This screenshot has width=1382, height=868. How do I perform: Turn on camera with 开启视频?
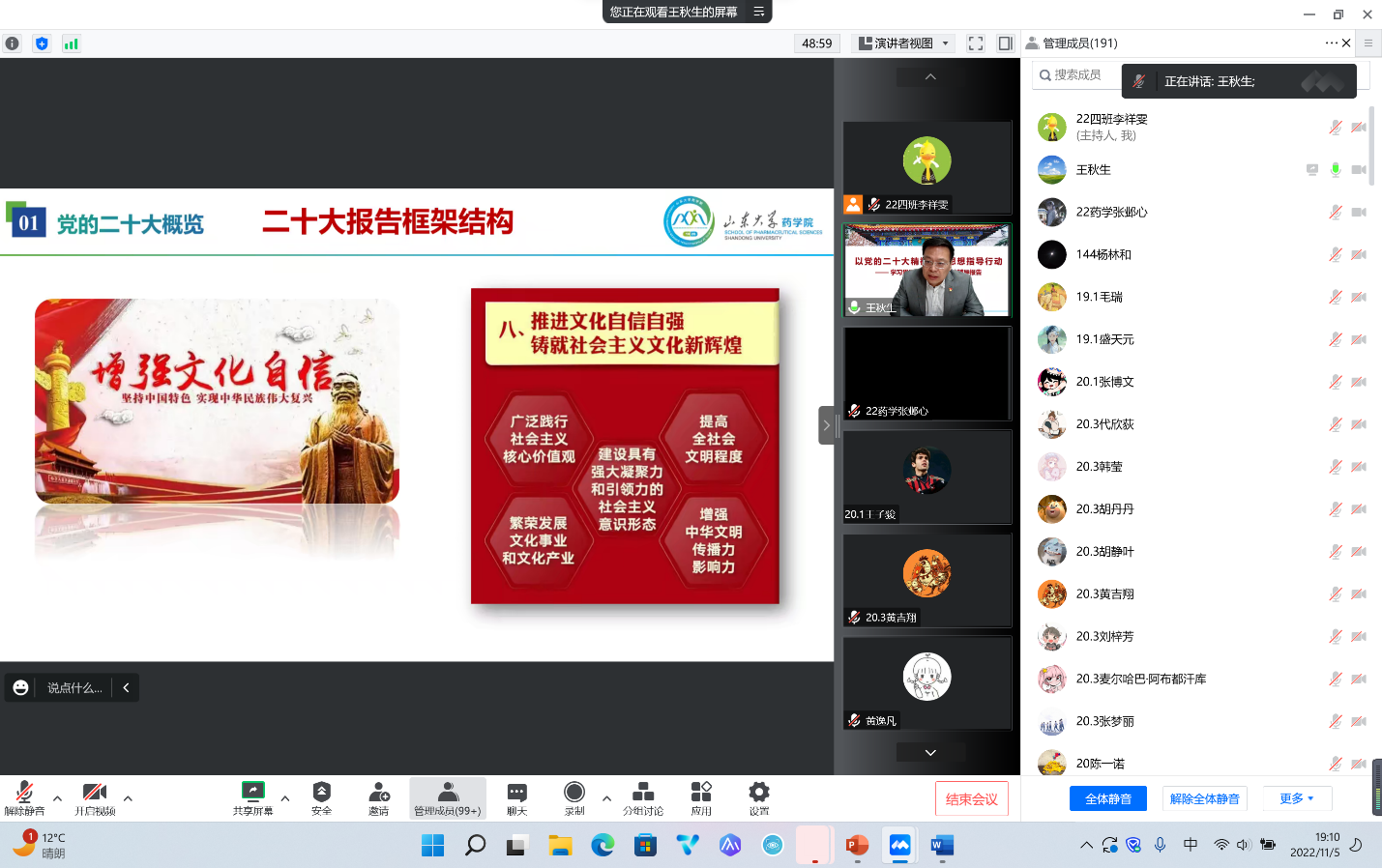coord(94,796)
